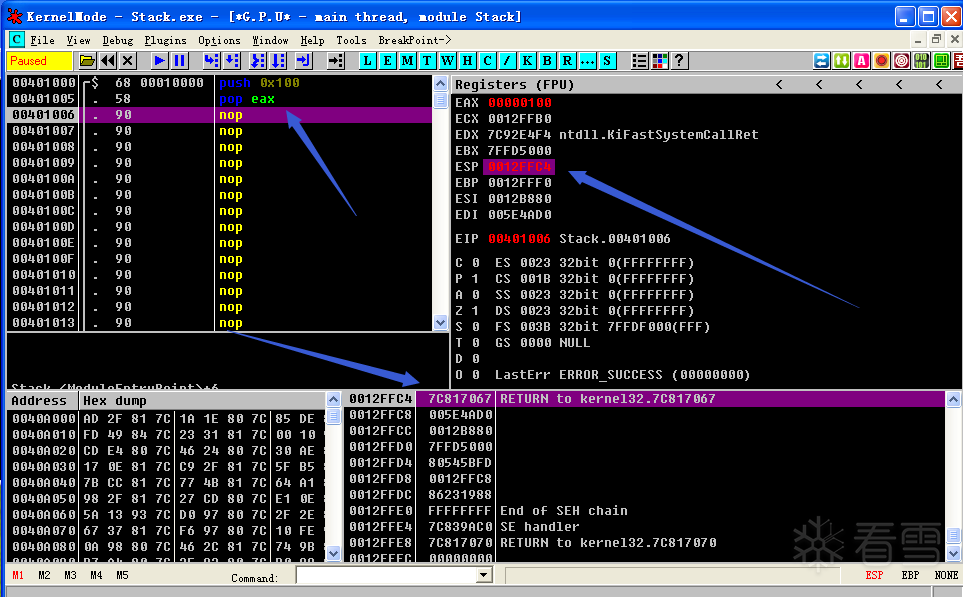Image resolution: width=963 pixels, height=597 pixels.
Task: Open the help question mark icon
Action: [679, 61]
